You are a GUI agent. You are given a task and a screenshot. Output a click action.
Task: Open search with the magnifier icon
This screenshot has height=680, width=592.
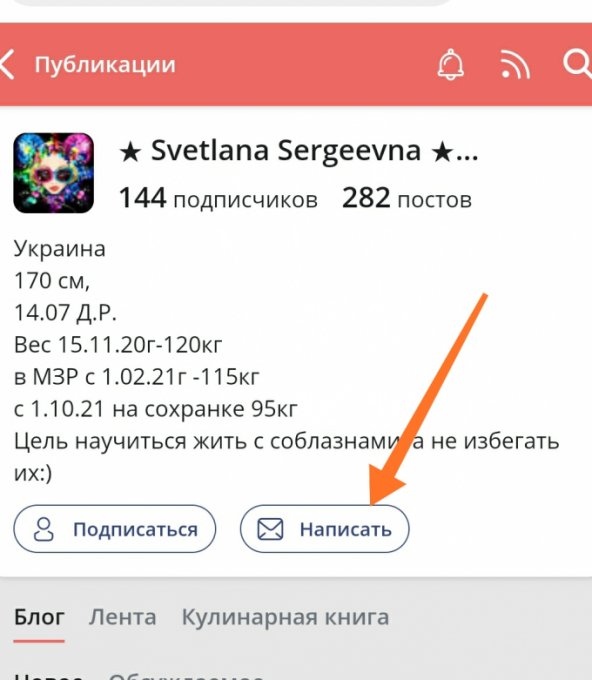coord(578,64)
